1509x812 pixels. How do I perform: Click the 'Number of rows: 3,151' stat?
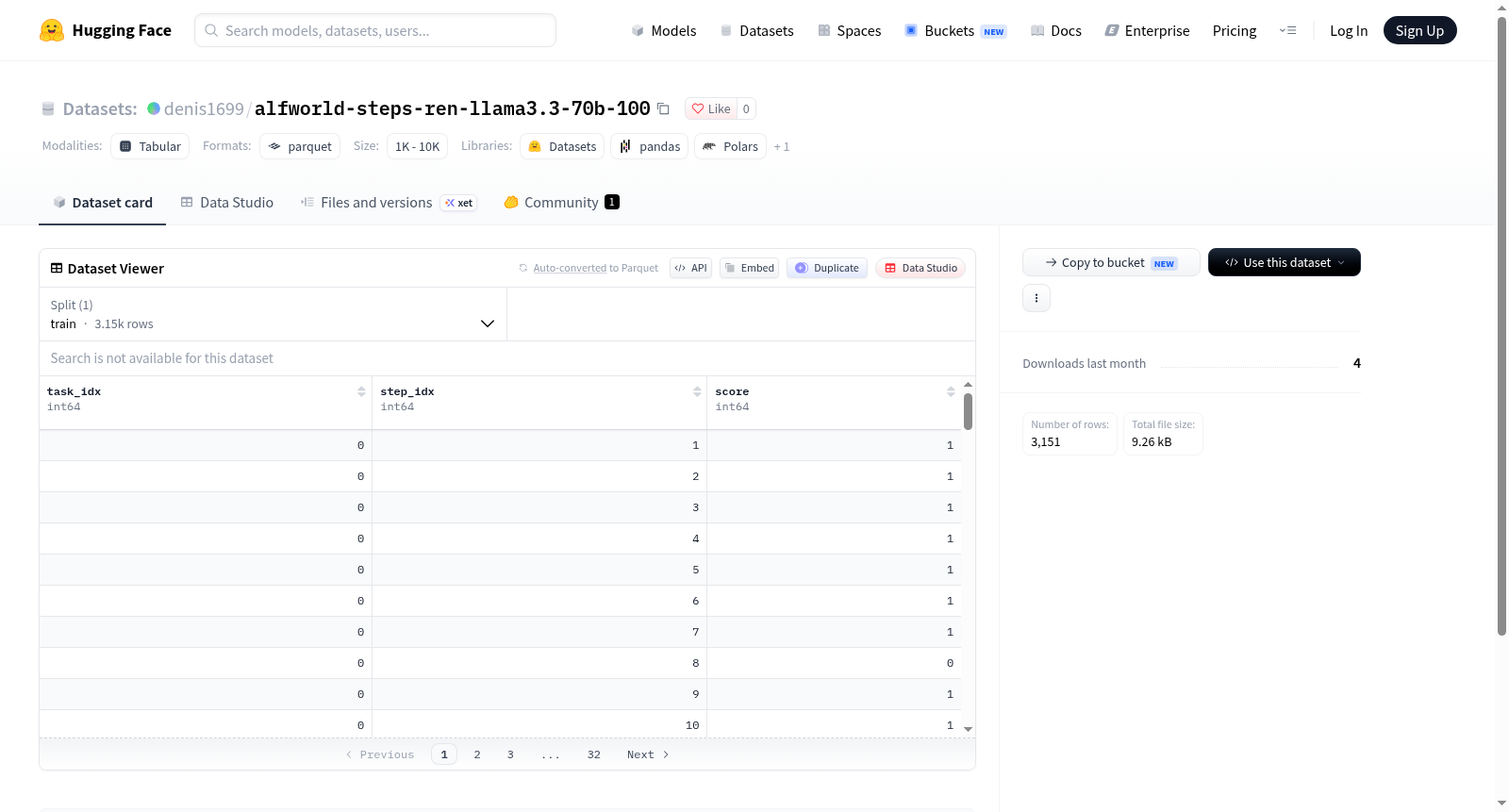coord(1070,434)
